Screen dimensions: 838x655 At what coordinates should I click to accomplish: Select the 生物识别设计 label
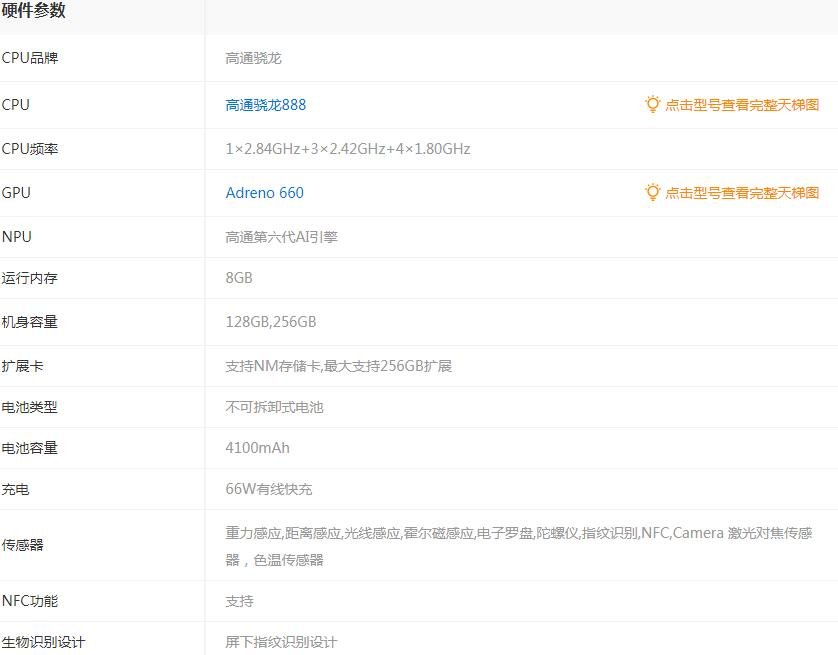tap(43, 642)
